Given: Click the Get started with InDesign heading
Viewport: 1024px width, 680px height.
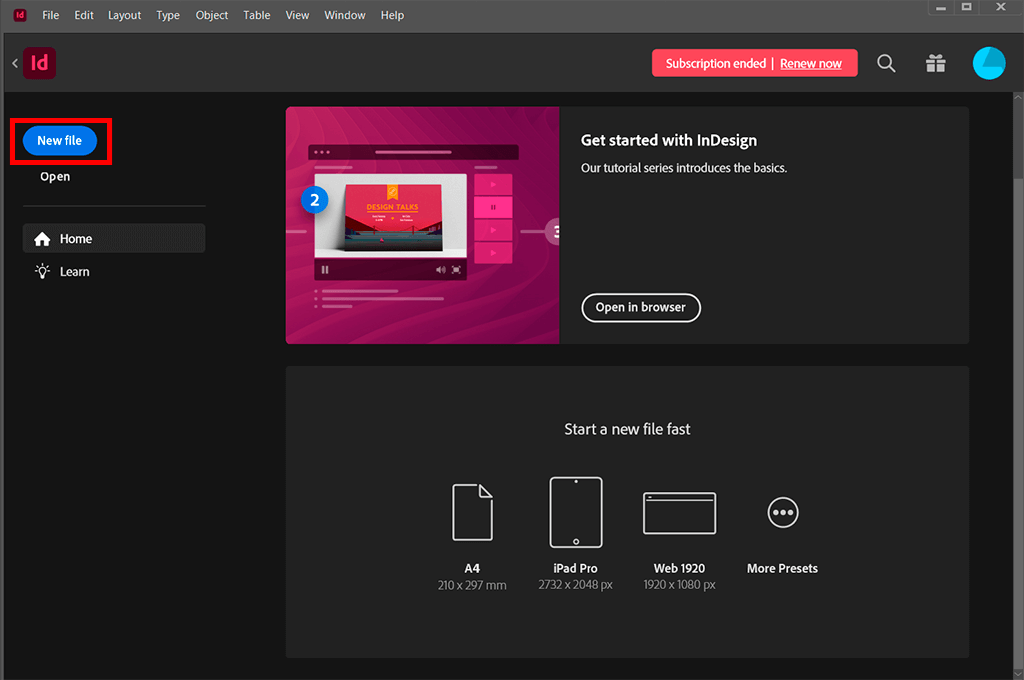Looking at the screenshot, I should point(669,140).
